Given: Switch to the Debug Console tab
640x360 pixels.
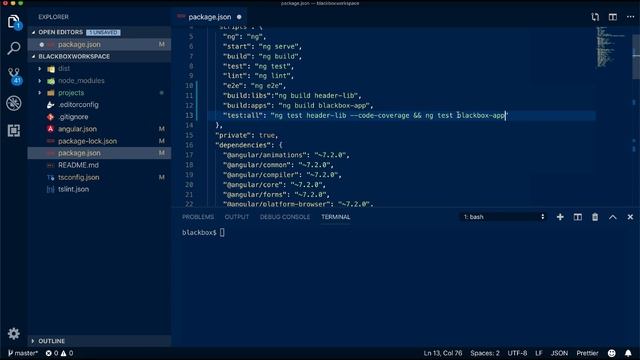Looking at the screenshot, I should (285, 217).
